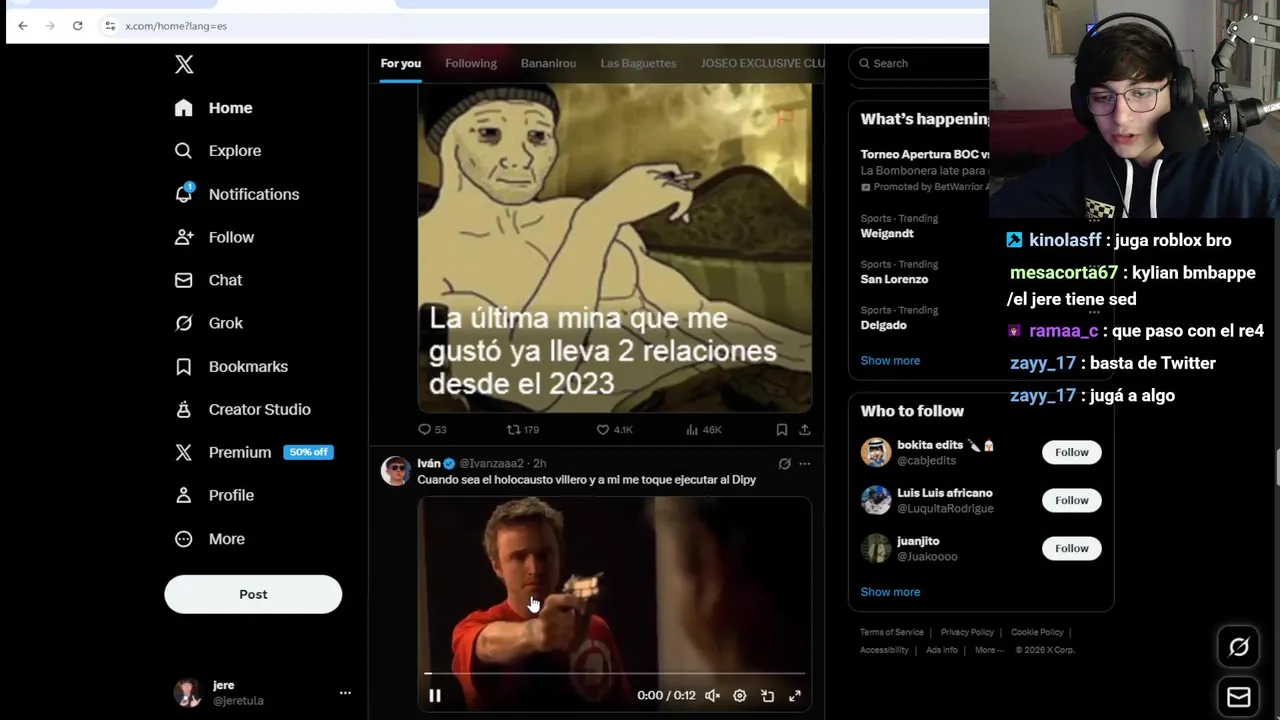Bookmark the meme post
The image size is (1280, 720).
click(782, 429)
